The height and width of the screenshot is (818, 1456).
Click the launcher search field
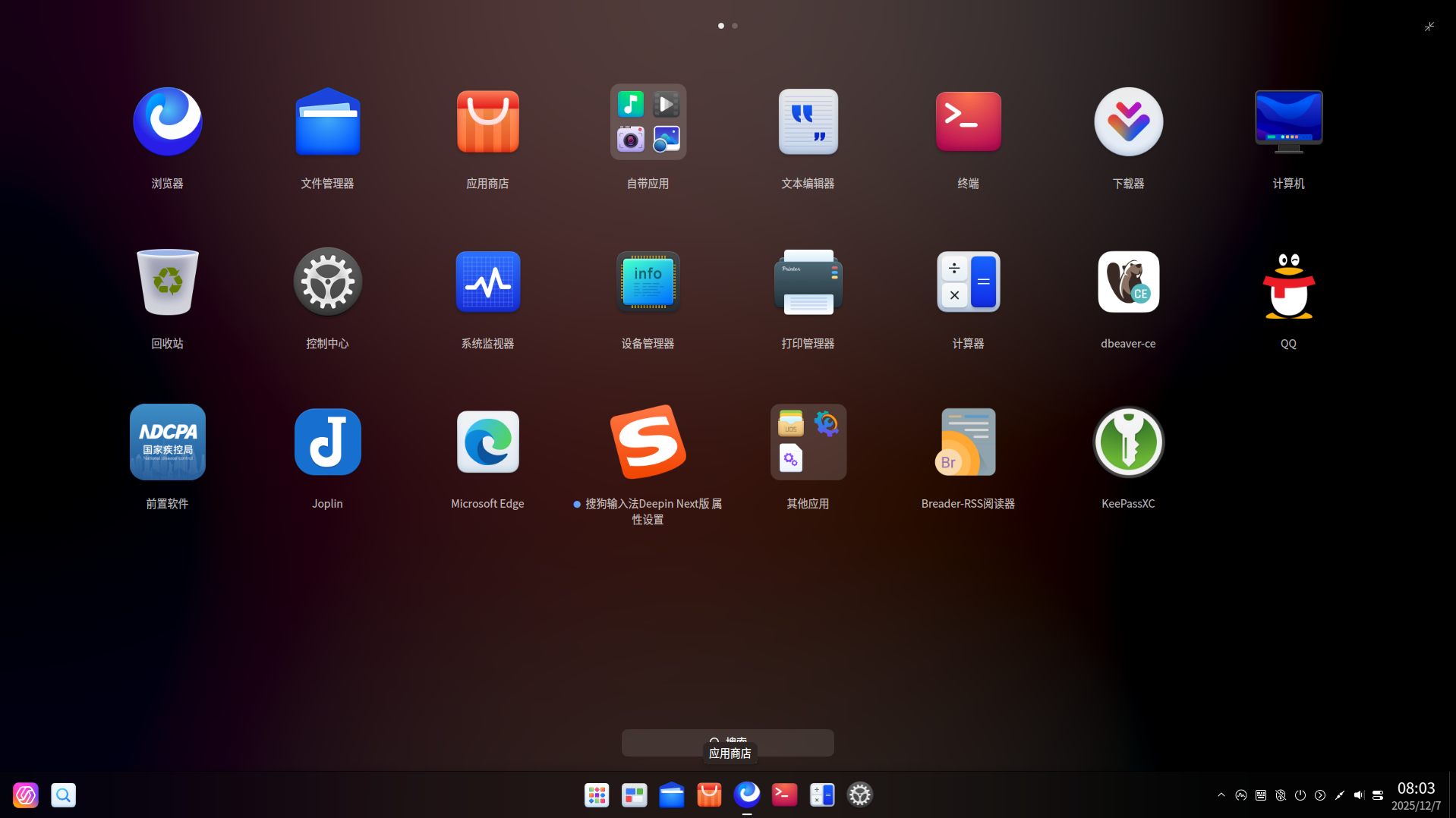point(727,743)
